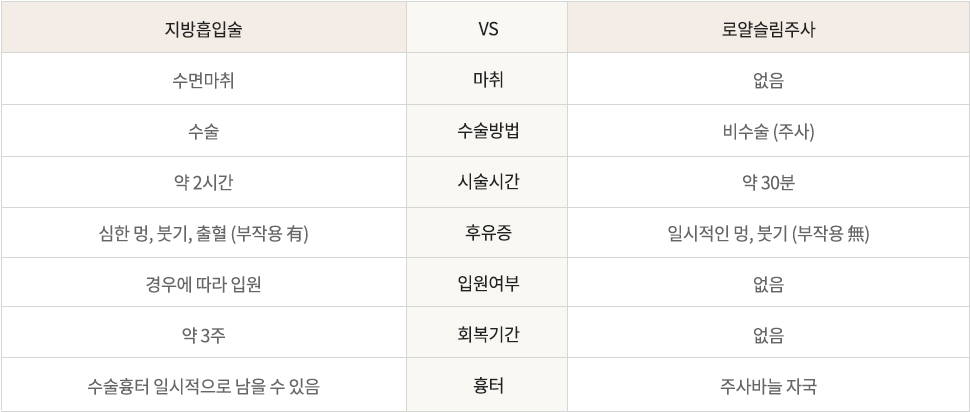Click the 지방흡입술 column header
970x412 pixels.
(x=203, y=29)
